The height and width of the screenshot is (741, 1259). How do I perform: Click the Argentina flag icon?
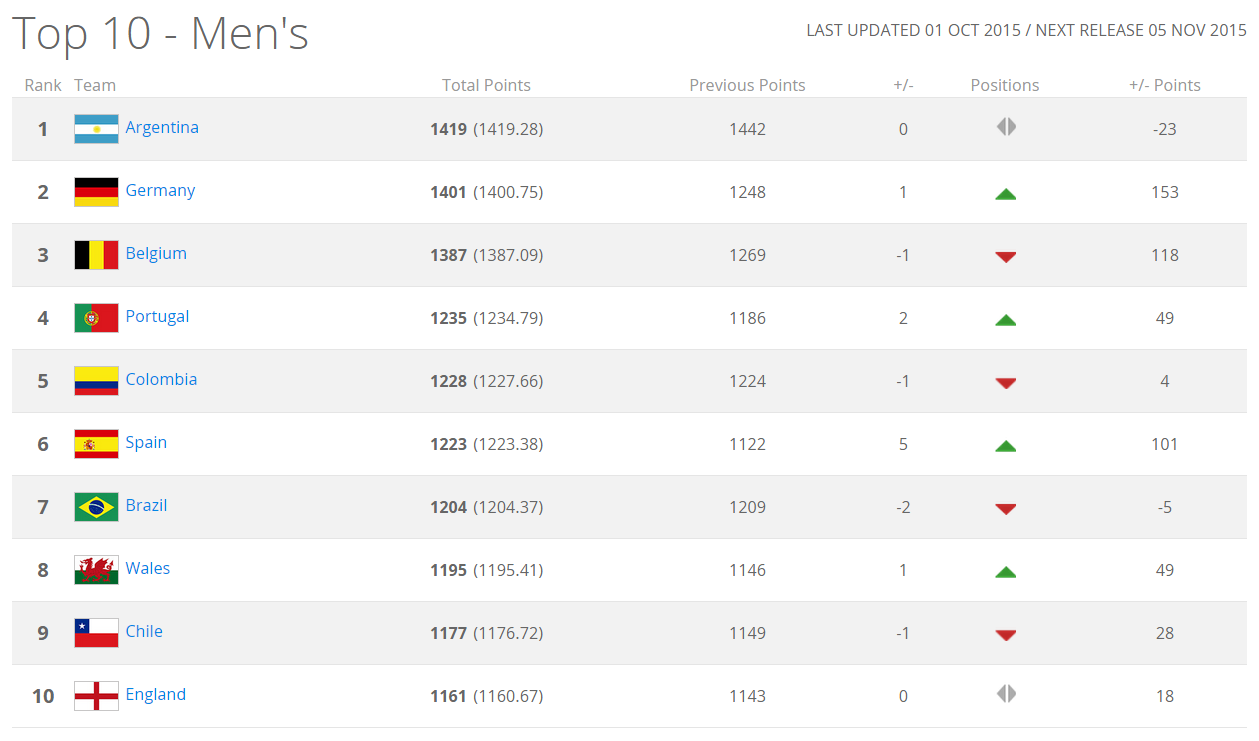[x=96, y=129]
